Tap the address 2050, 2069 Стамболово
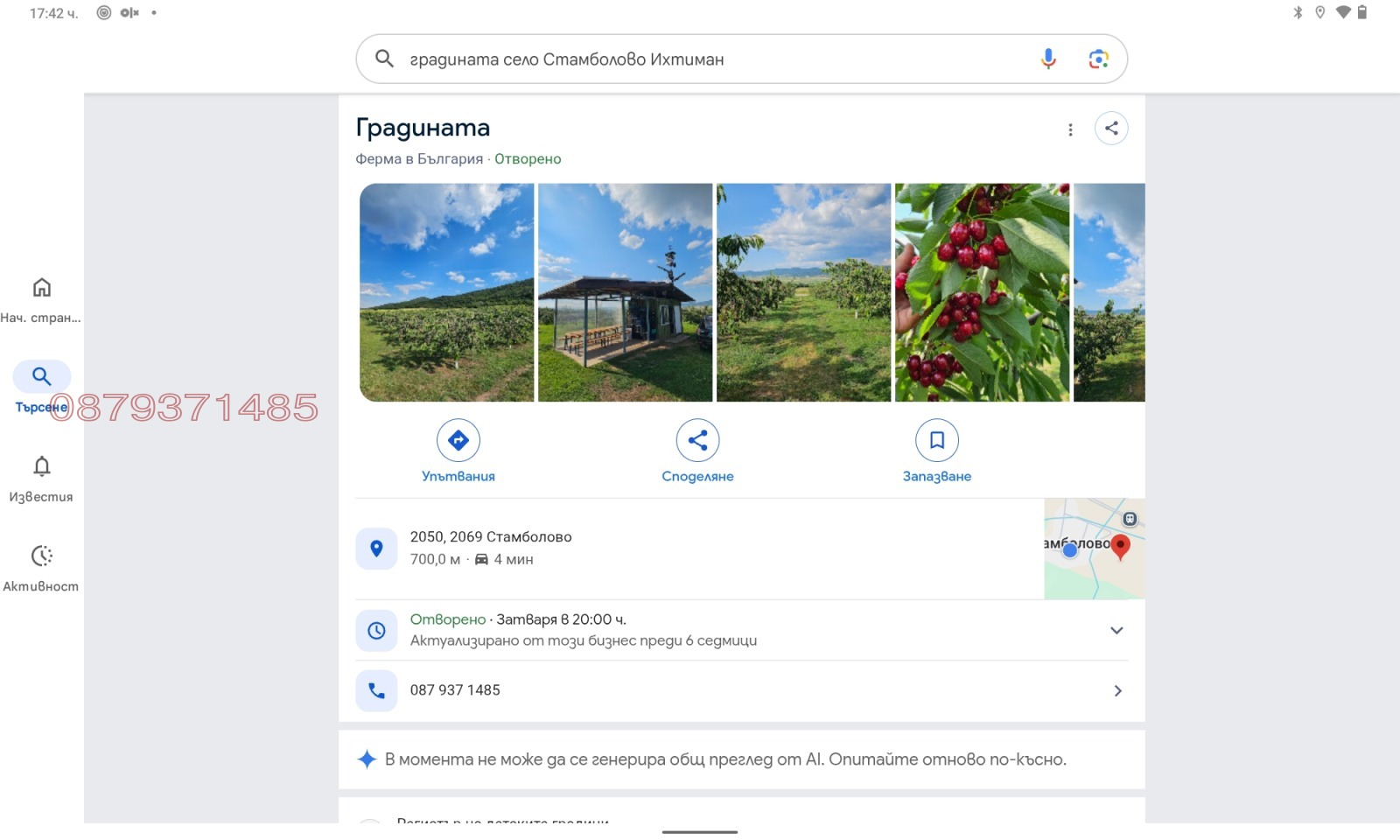The image size is (1400, 840). point(491,536)
